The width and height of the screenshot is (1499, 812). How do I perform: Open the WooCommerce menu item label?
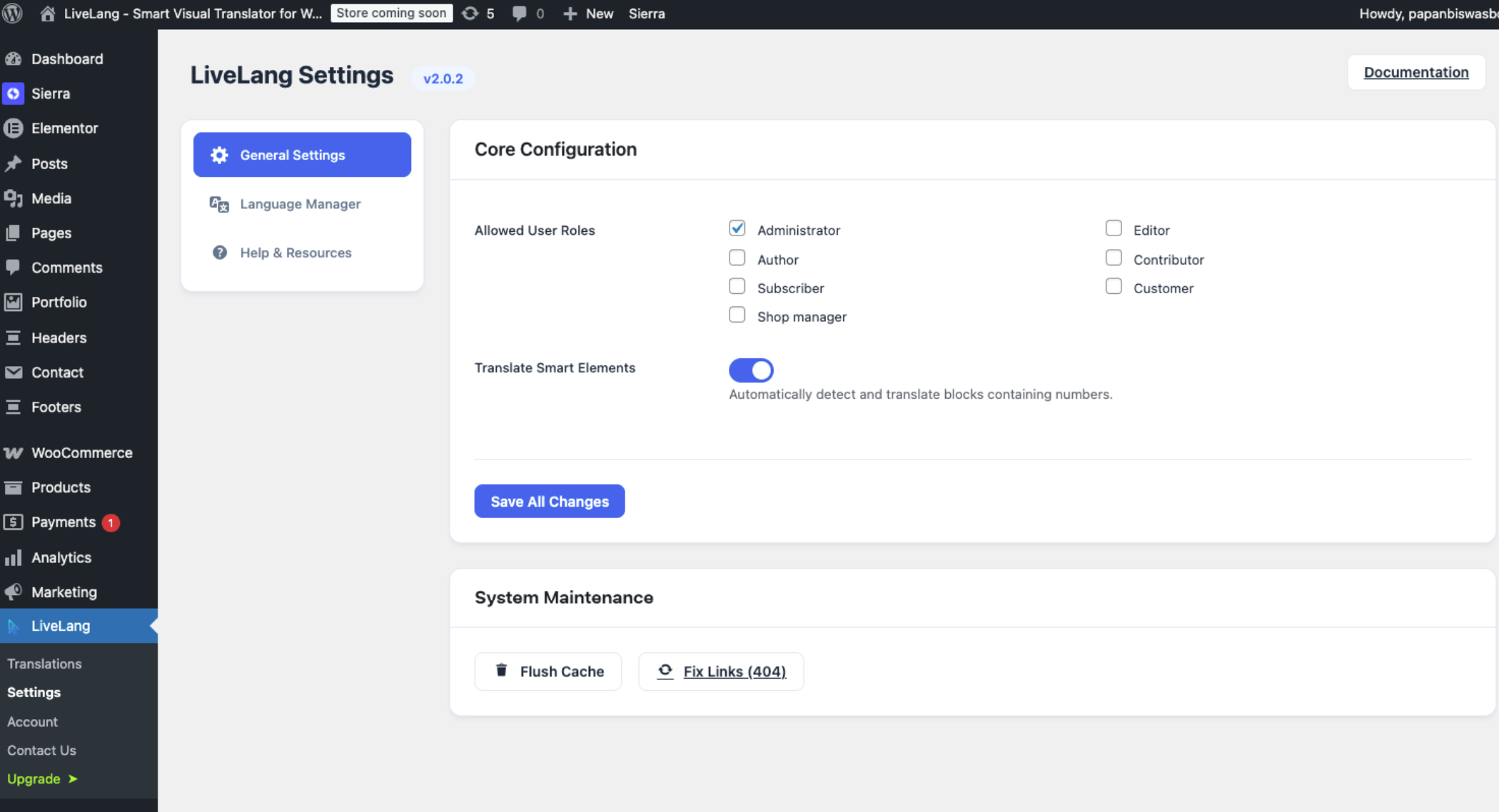pos(82,453)
